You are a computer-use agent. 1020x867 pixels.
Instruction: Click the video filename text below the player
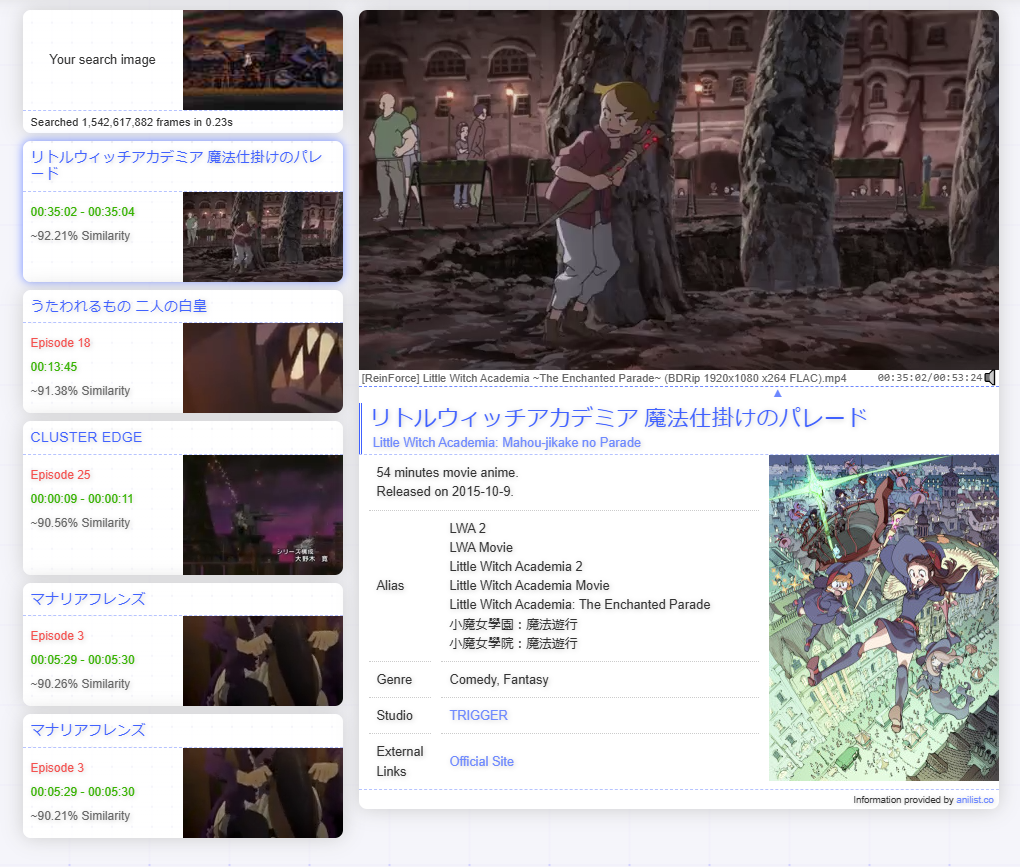point(604,379)
